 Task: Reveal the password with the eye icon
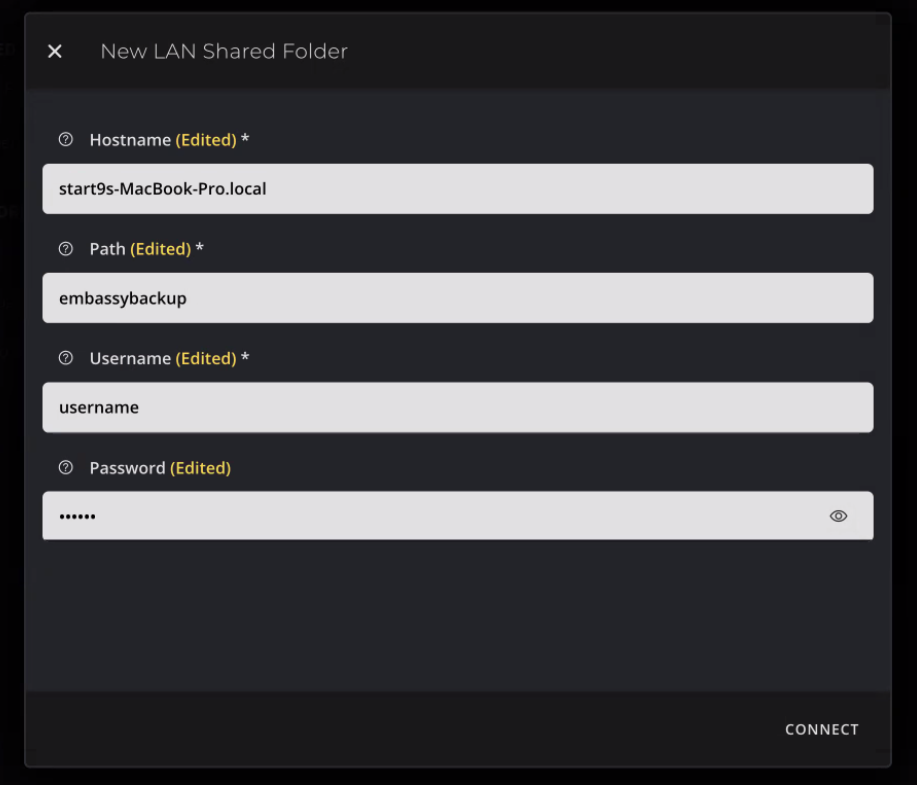[x=838, y=516]
